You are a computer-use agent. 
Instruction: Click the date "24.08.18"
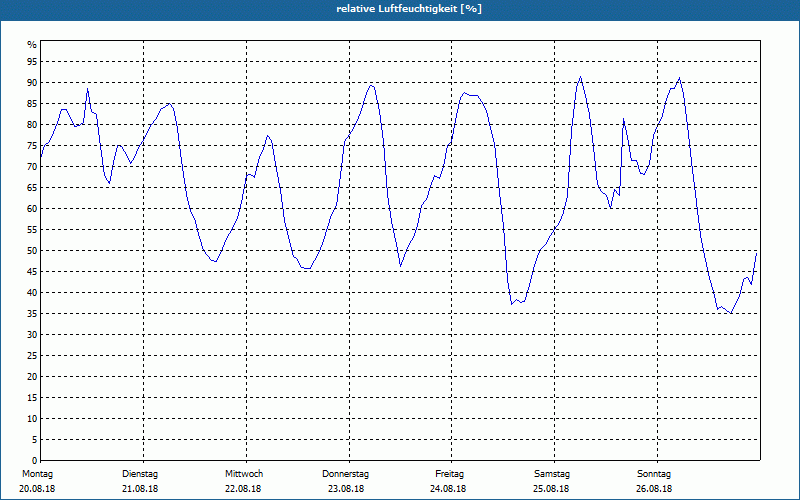click(448, 489)
